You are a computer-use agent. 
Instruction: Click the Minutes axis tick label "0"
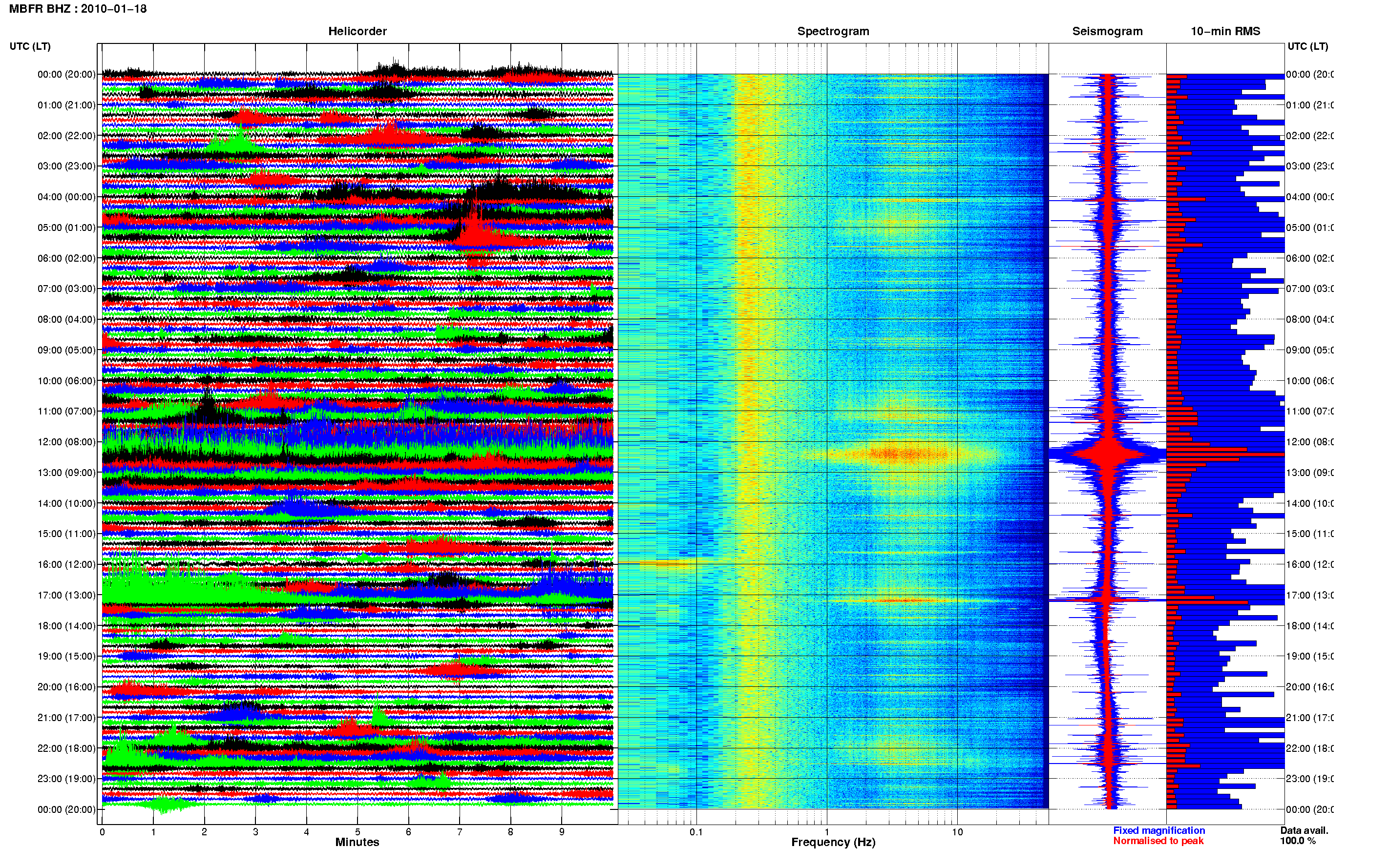coord(102,832)
